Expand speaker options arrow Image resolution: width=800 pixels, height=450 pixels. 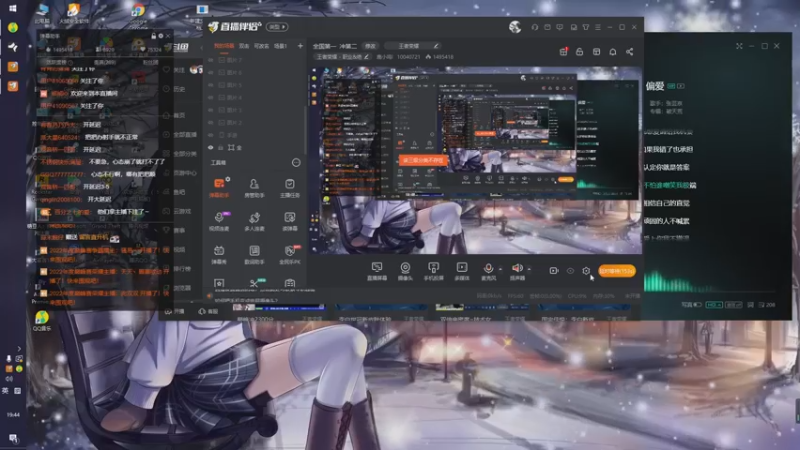(x=529, y=269)
